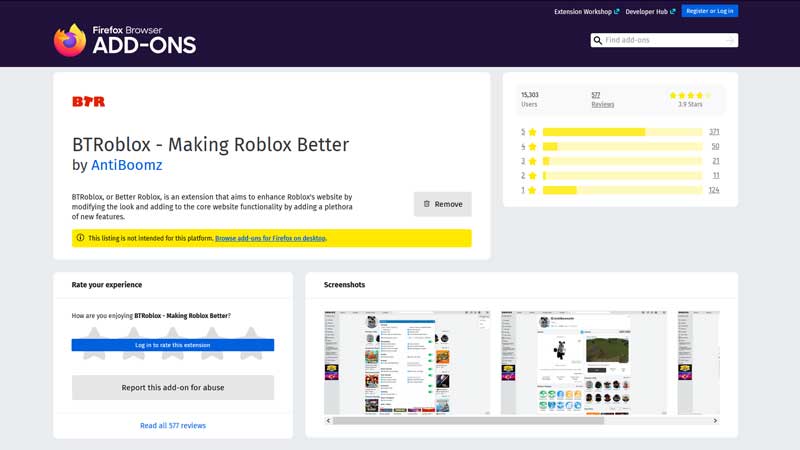Open the 50 four-star reviews count
800x450 pixels.
coord(715,146)
